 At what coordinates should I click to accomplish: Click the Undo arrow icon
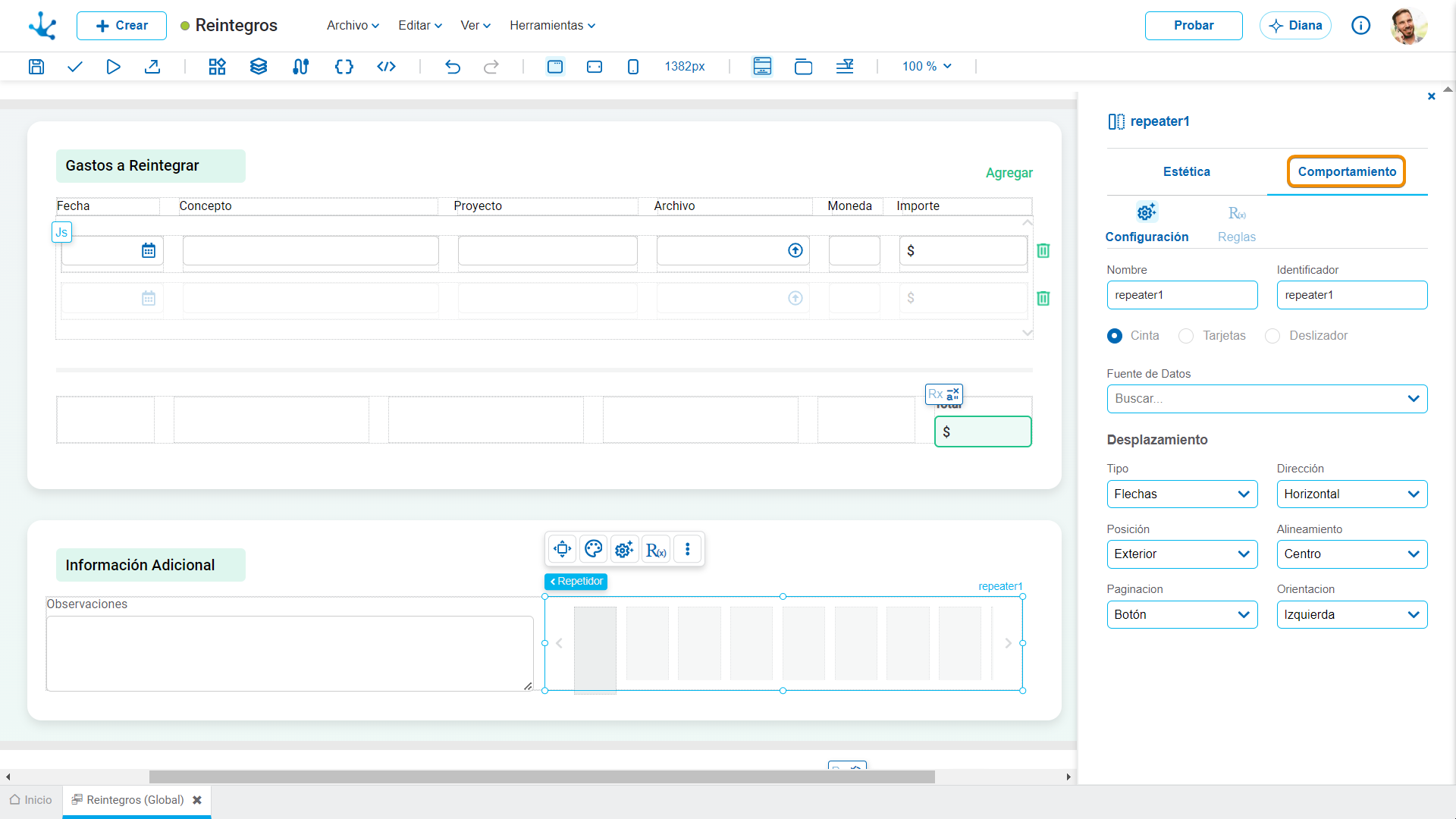(453, 67)
